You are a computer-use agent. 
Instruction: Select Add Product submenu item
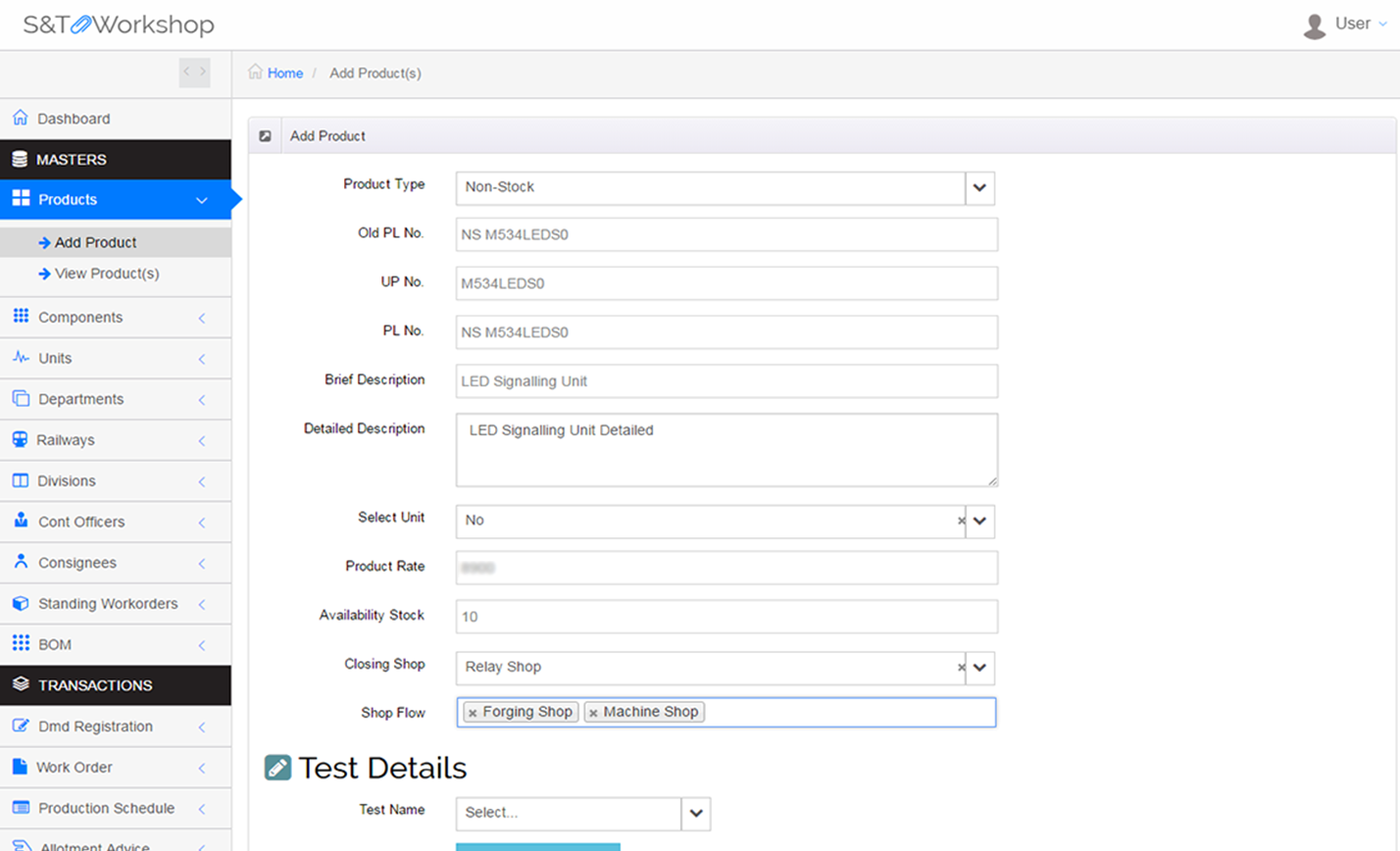116,242
